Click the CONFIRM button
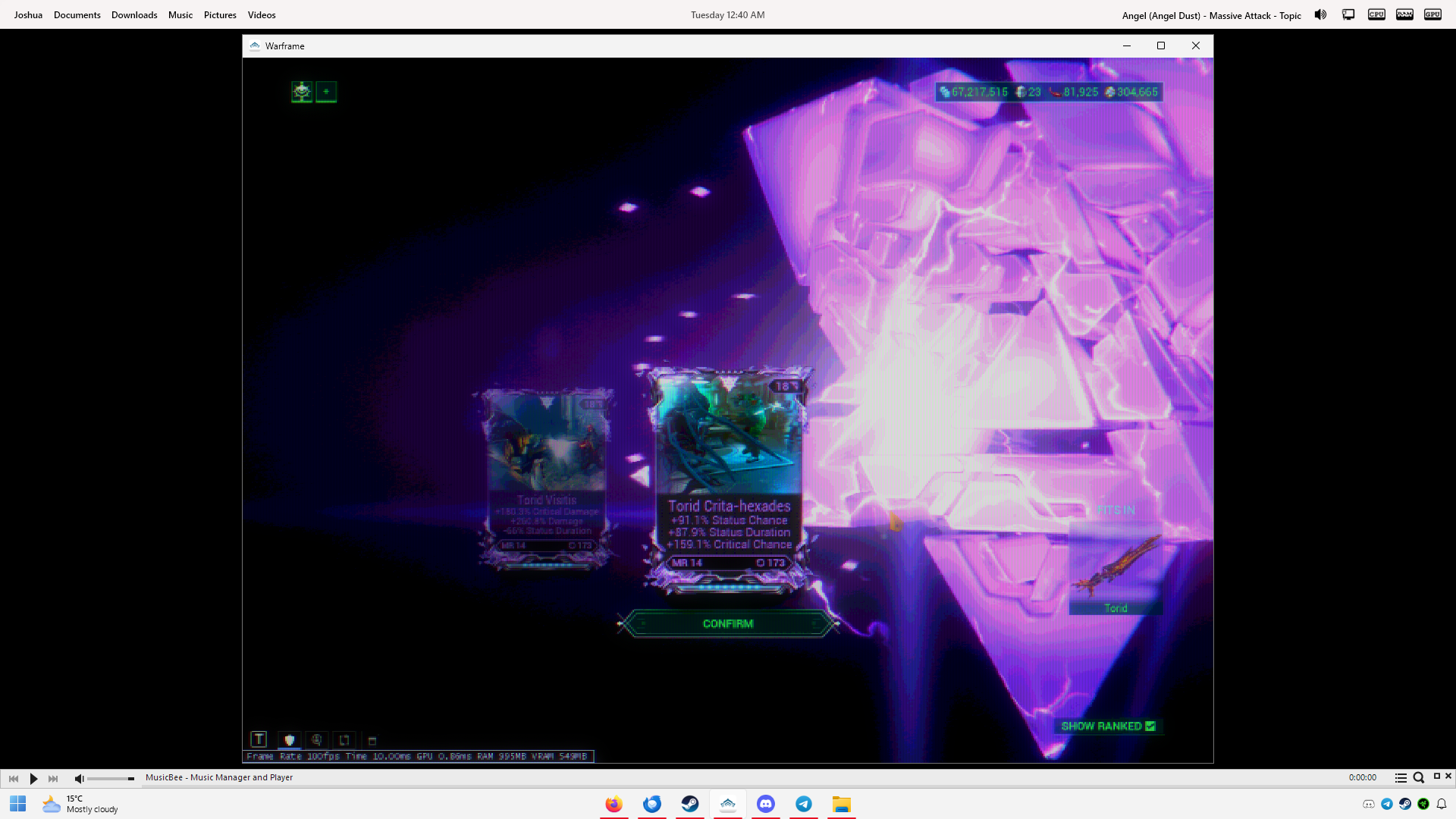 (x=728, y=623)
